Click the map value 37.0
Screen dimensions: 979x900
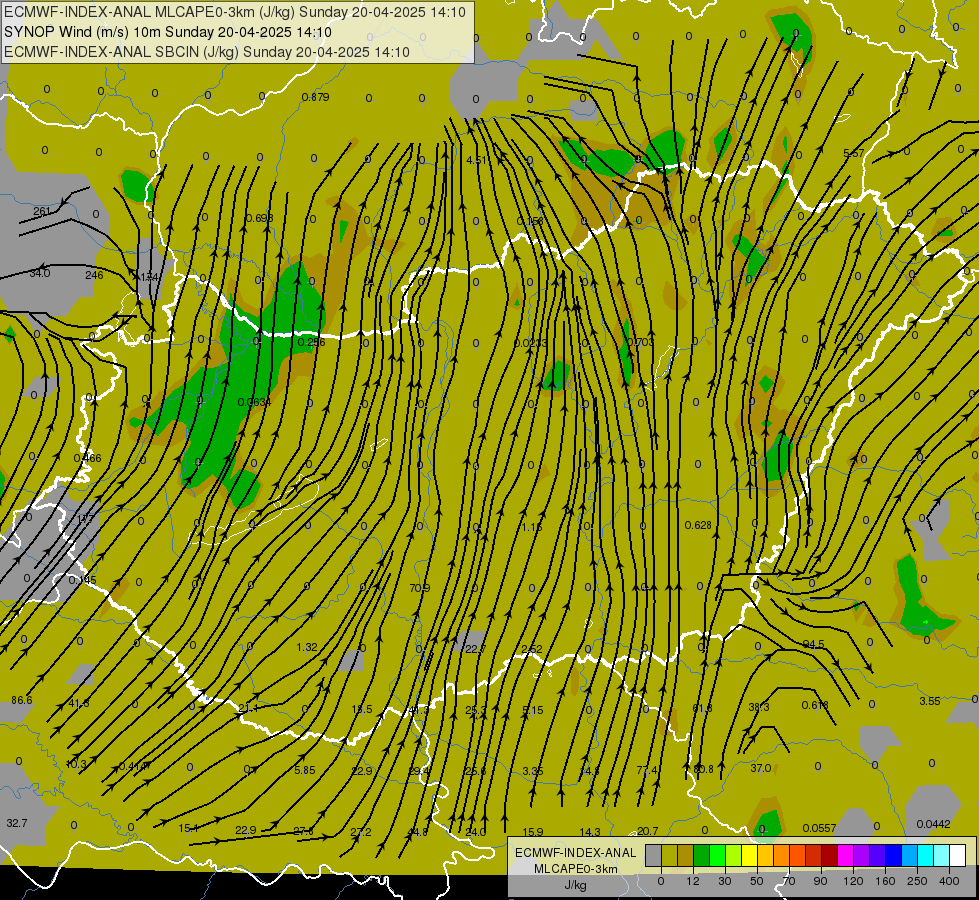click(760, 768)
